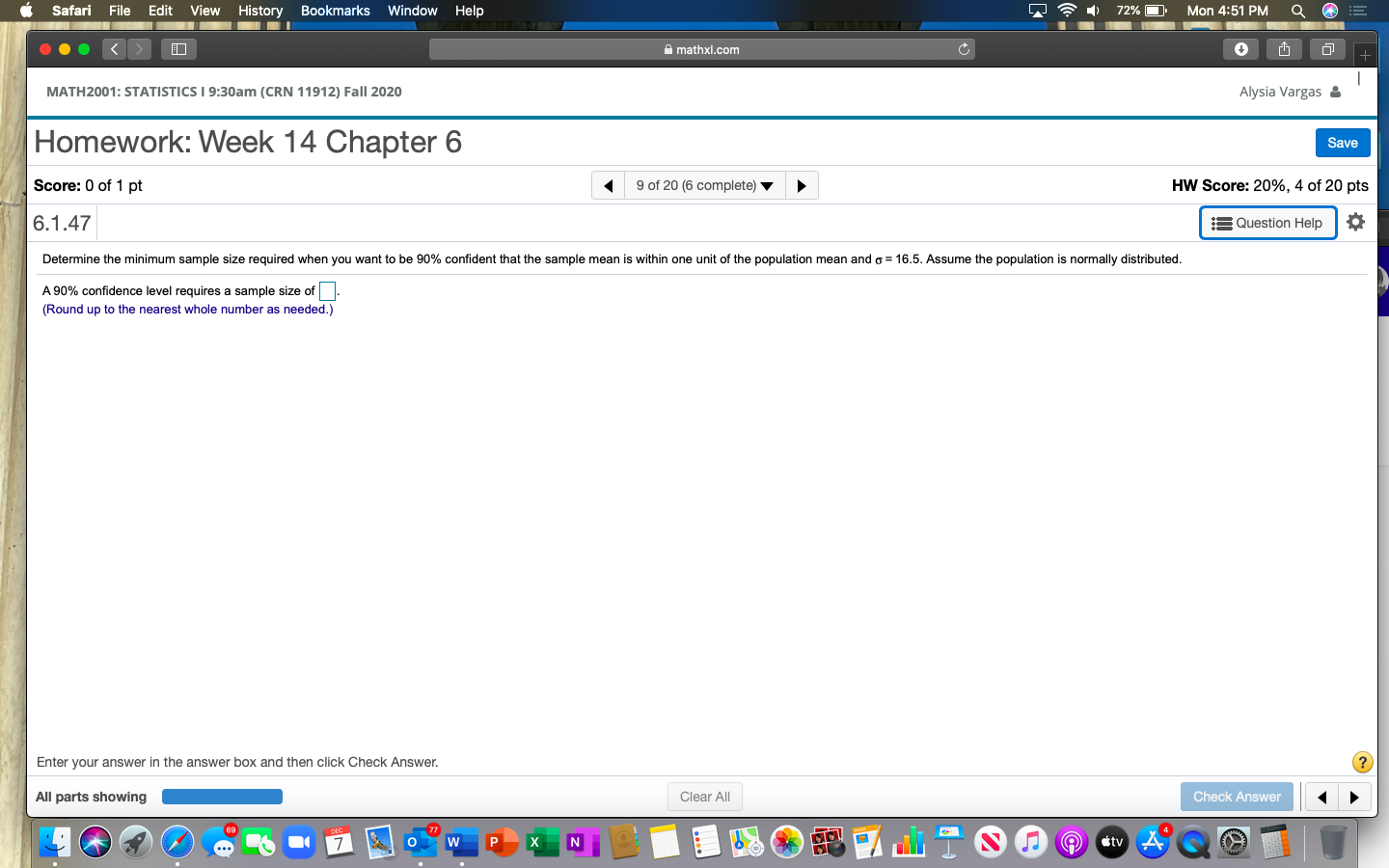Open App Store from the dock

[1153, 842]
